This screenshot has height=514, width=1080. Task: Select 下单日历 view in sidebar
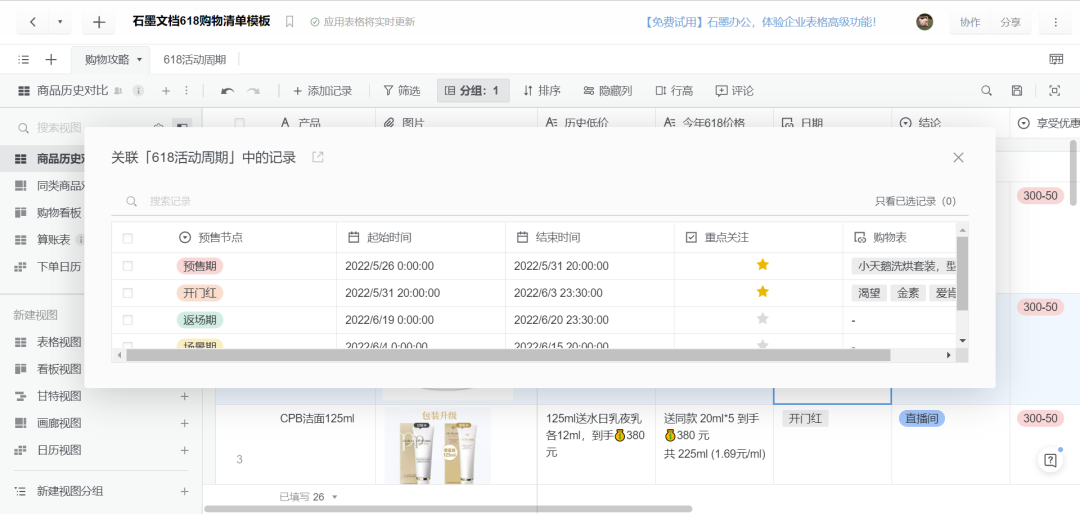coord(59,267)
